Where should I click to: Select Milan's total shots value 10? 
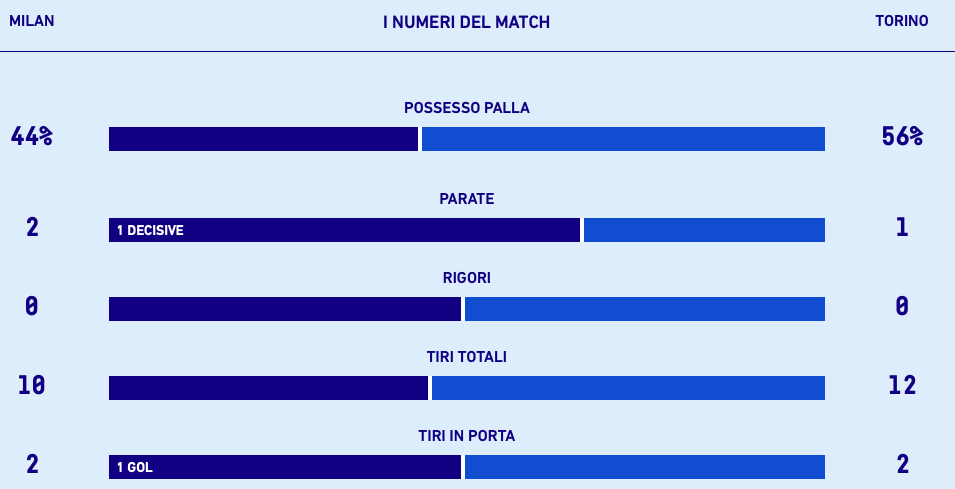pos(31,385)
